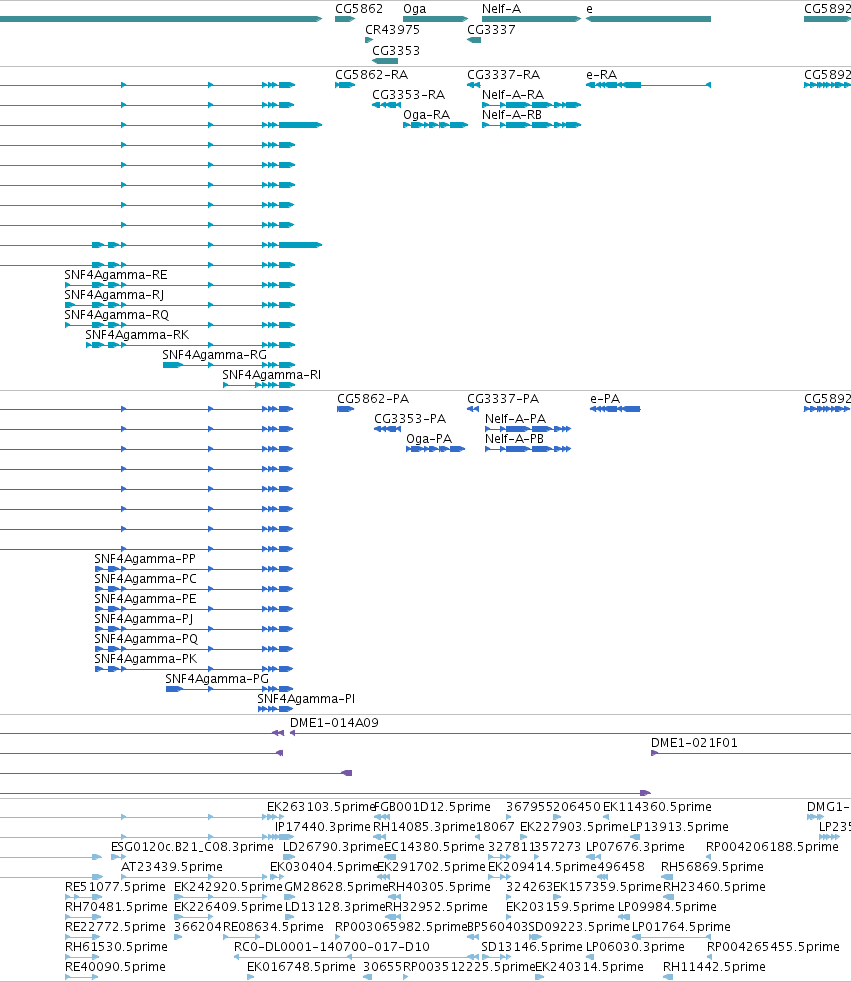The height and width of the screenshot is (982, 851).
Task: Select the CG3337-PA protein label
Action: click(x=503, y=399)
